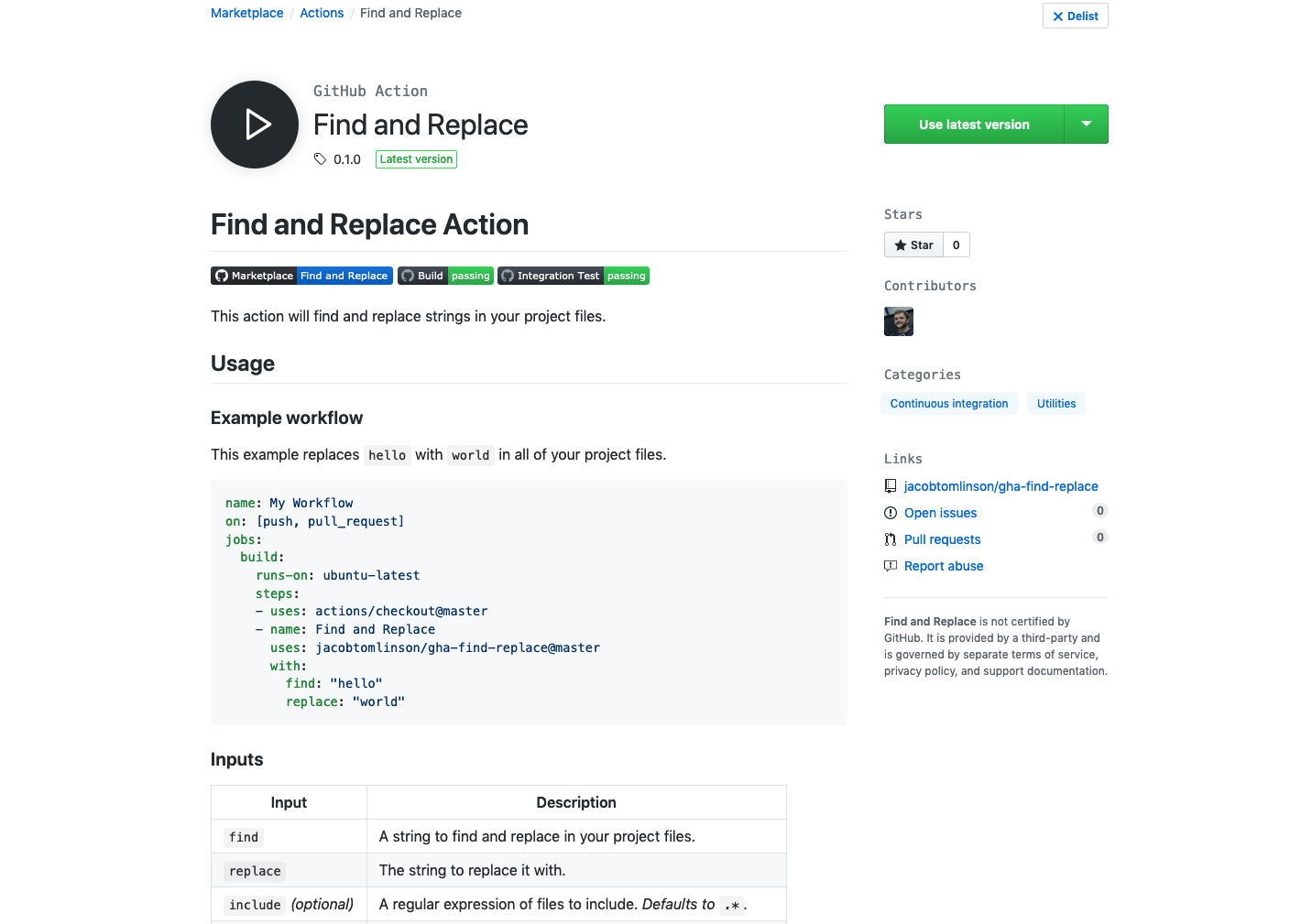Screen dimensions: 1301x924
Task: Click the X icon inside the Delist button
Action: click(1058, 16)
